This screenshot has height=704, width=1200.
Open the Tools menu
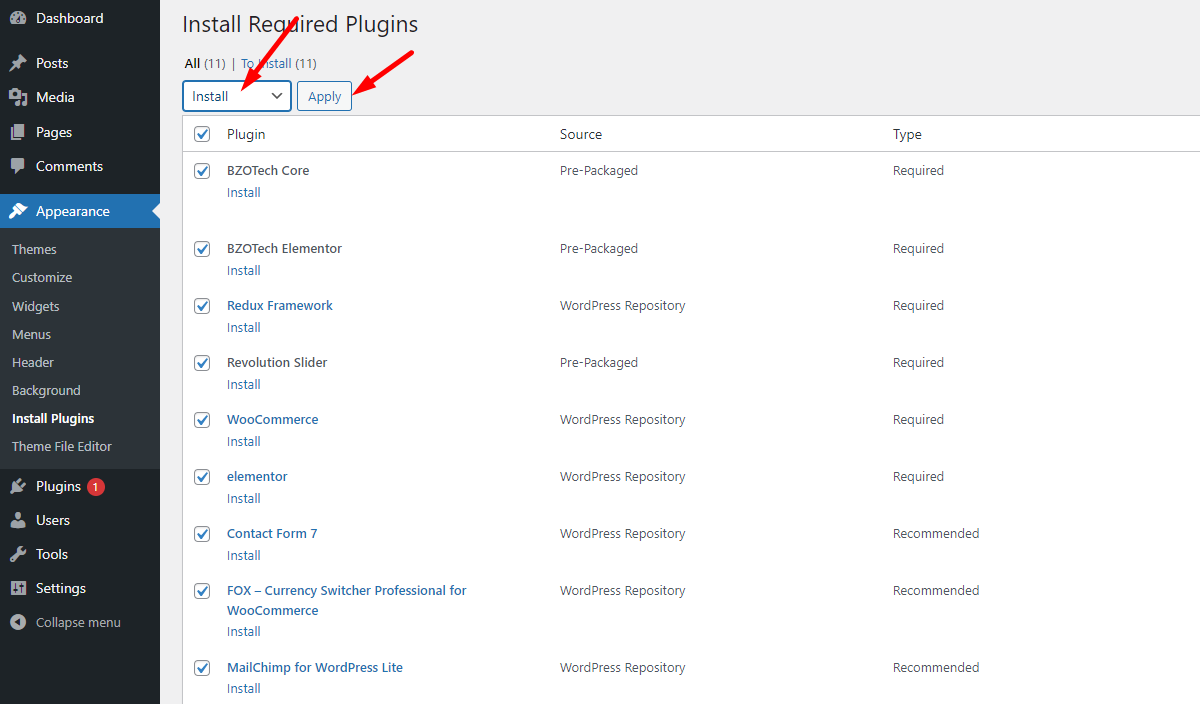[80, 554]
